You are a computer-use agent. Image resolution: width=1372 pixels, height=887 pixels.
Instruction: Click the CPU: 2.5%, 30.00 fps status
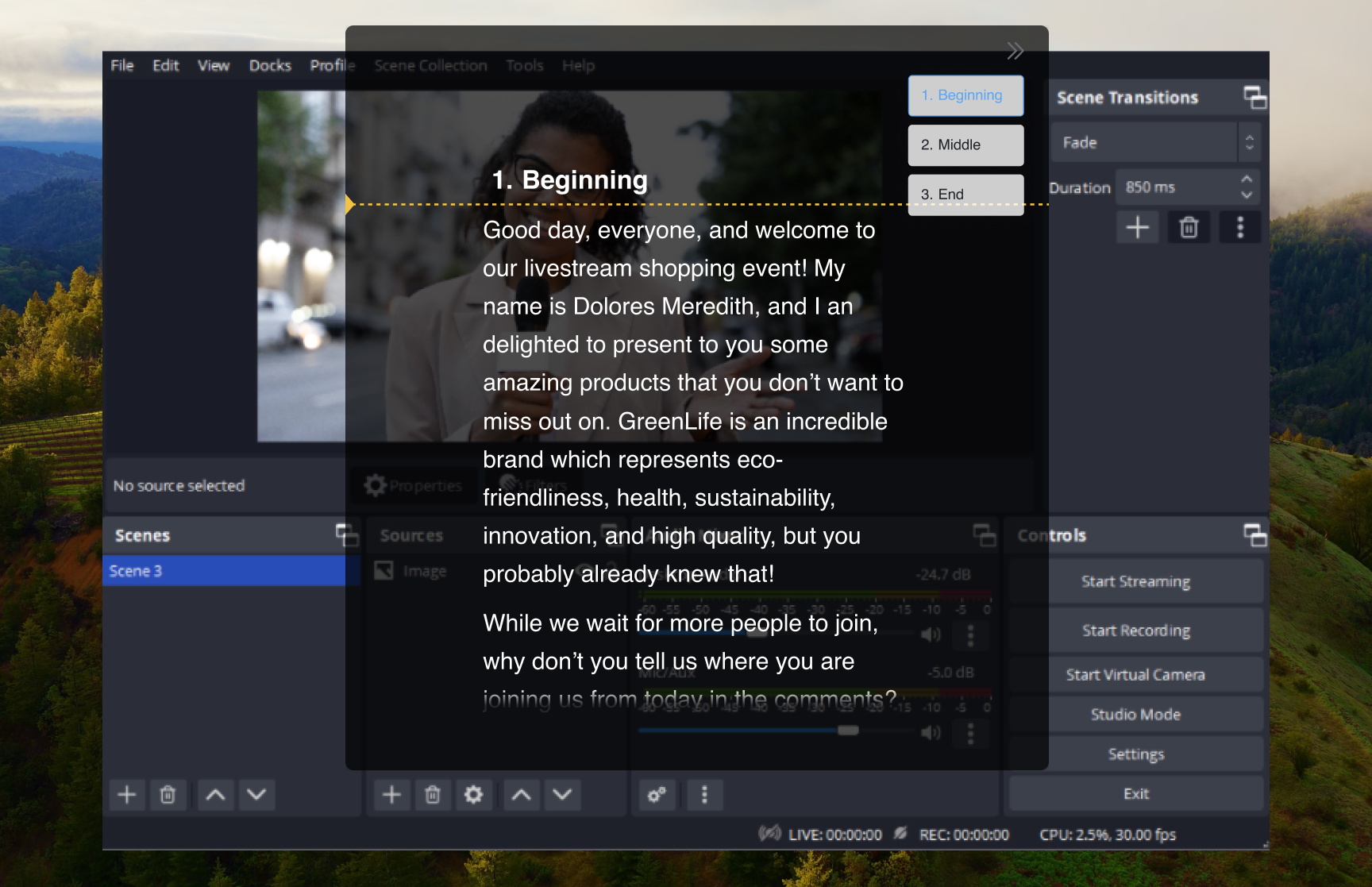1108,835
